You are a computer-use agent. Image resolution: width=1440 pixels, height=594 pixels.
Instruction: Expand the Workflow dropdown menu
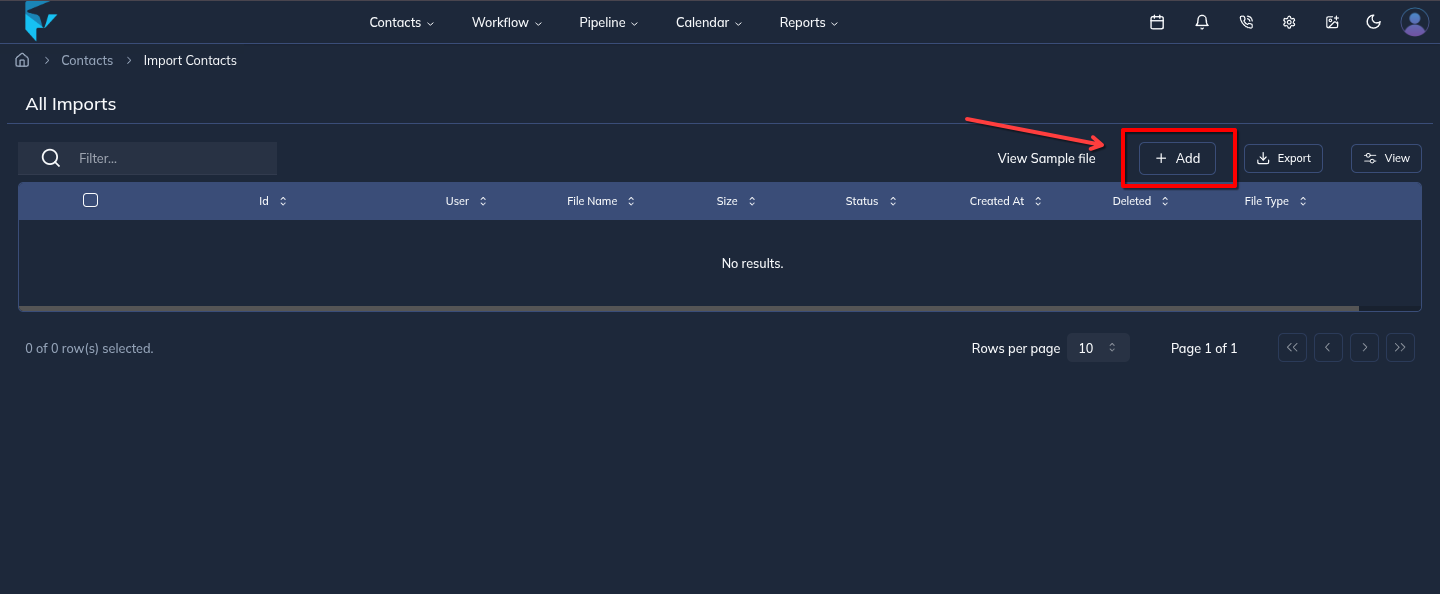(x=505, y=21)
